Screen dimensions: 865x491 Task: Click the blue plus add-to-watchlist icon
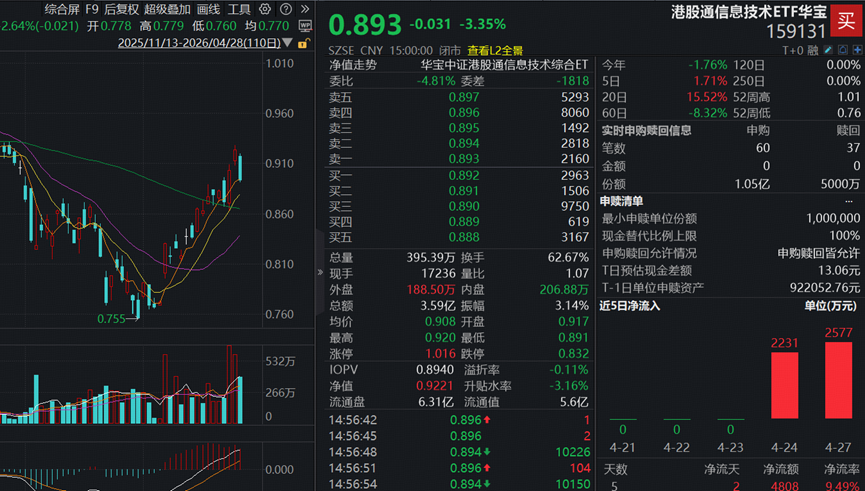pyautogui.click(x=857, y=50)
